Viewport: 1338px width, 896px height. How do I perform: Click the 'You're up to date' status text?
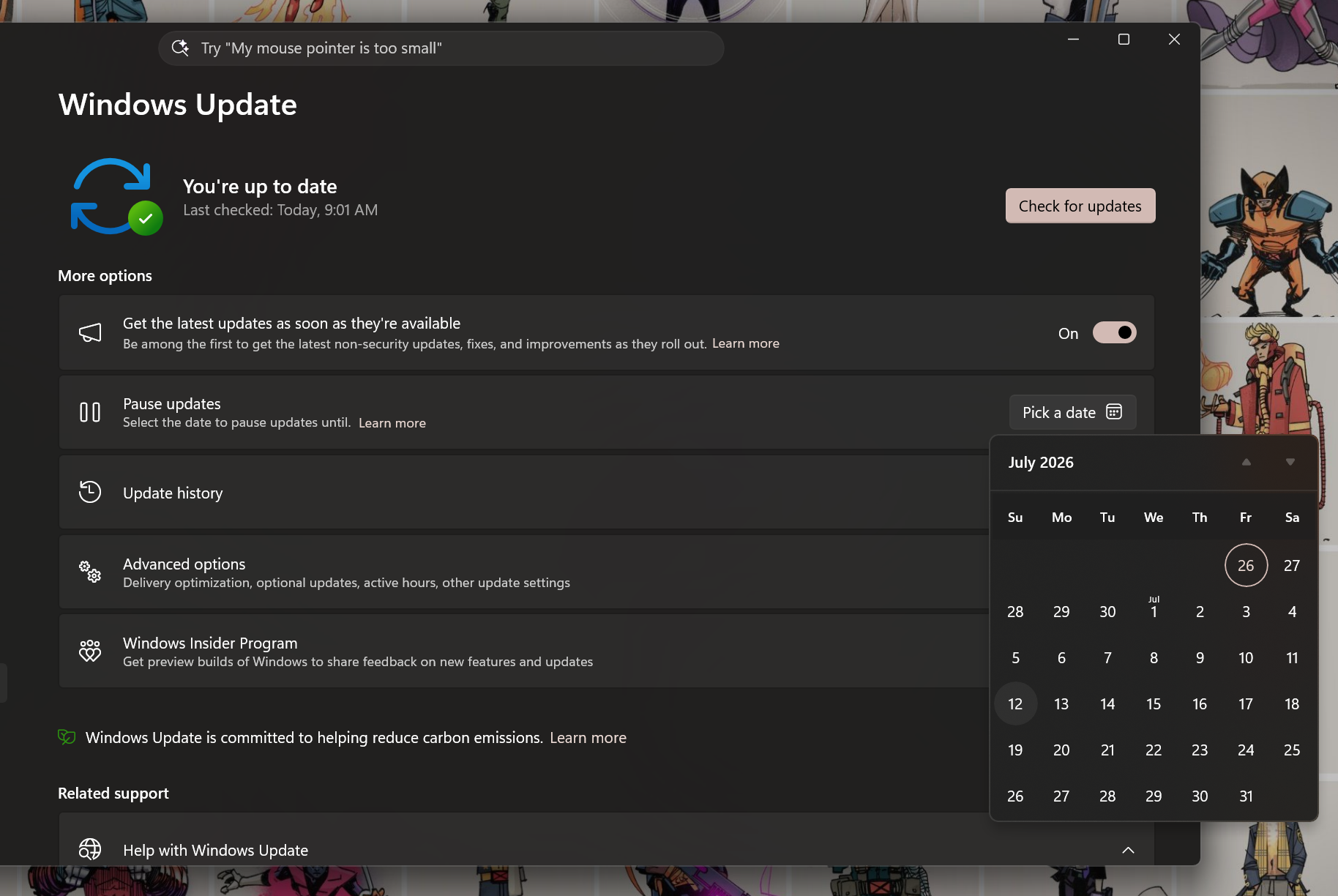coord(260,187)
